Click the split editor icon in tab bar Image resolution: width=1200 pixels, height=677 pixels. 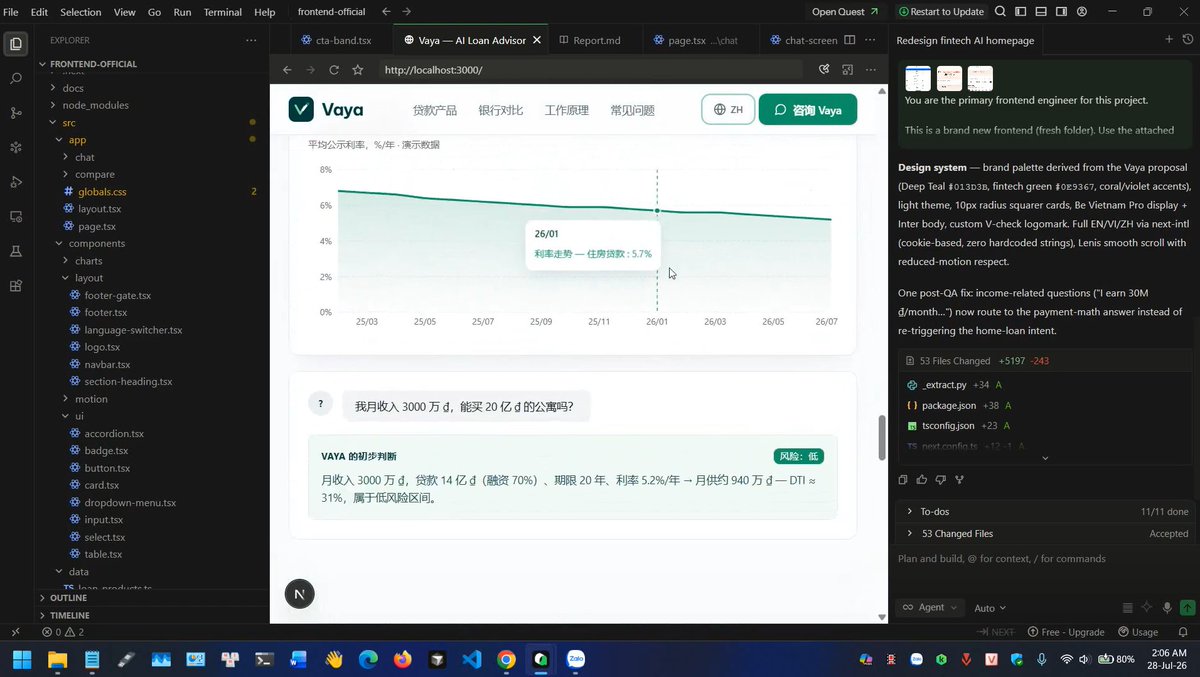coord(849,40)
